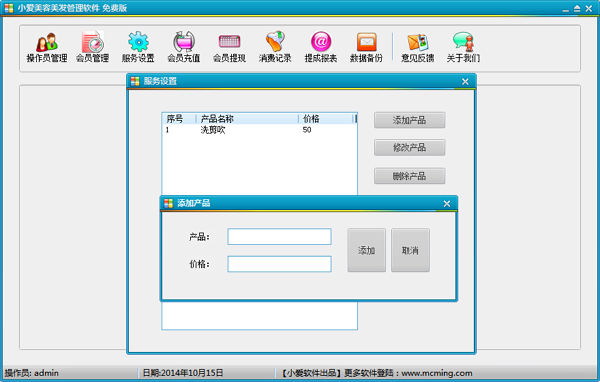View 消费记录 consumption records icon
Image resolution: width=600 pixels, height=382 pixels.
coord(275,47)
